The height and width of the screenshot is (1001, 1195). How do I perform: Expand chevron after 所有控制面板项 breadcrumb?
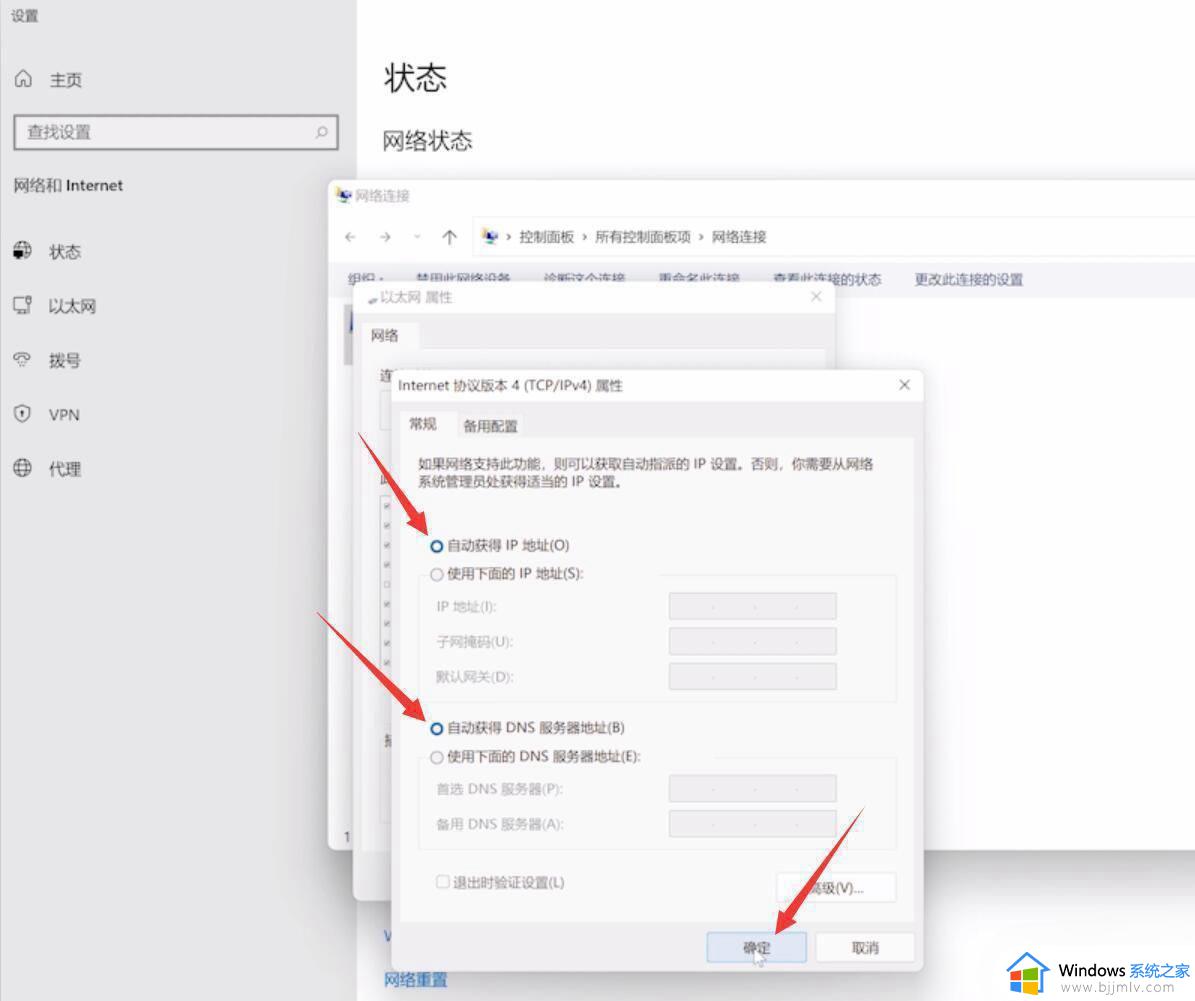tap(701, 237)
